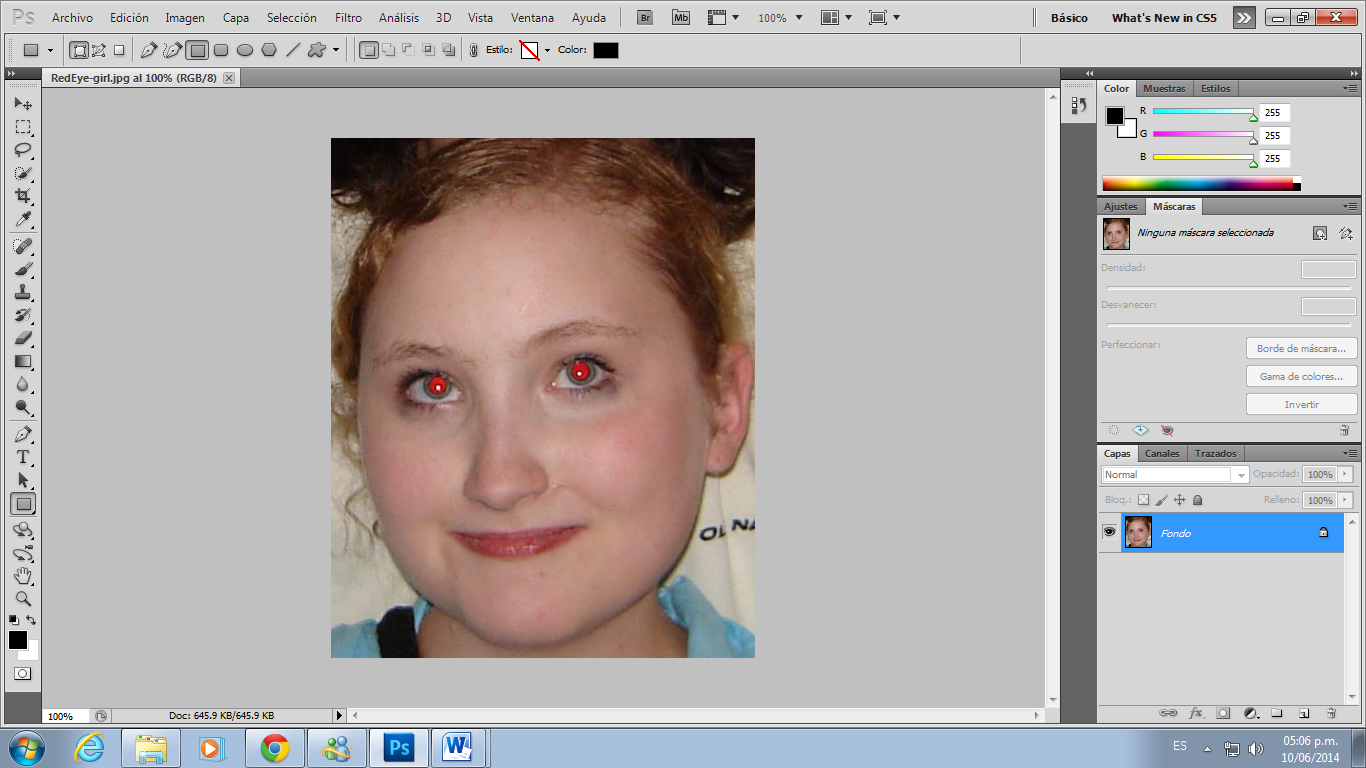Select the Dodge tool
This screenshot has width=1366, height=768.
pyautogui.click(x=23, y=407)
